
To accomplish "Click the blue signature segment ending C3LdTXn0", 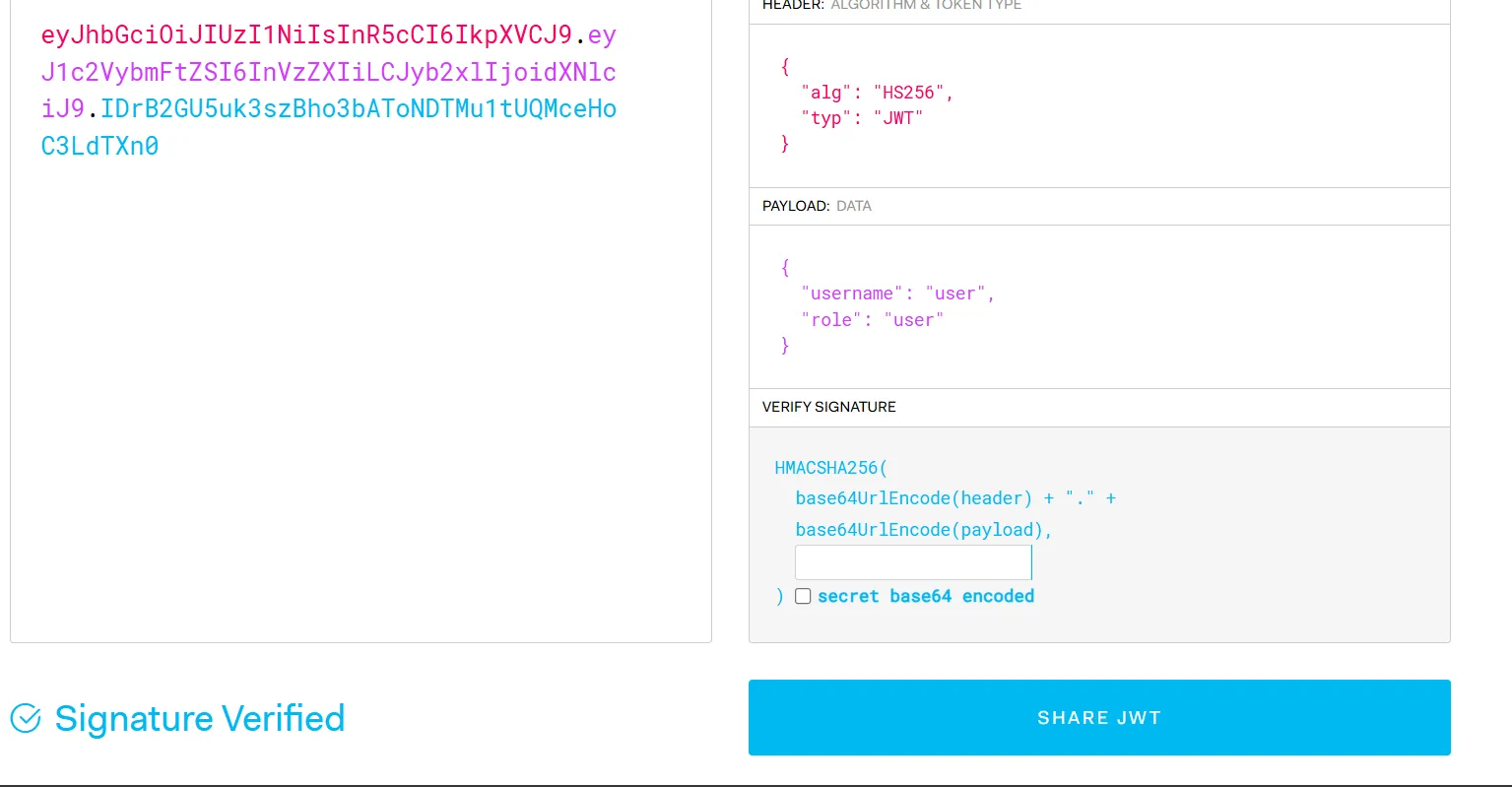I will click(99, 146).
